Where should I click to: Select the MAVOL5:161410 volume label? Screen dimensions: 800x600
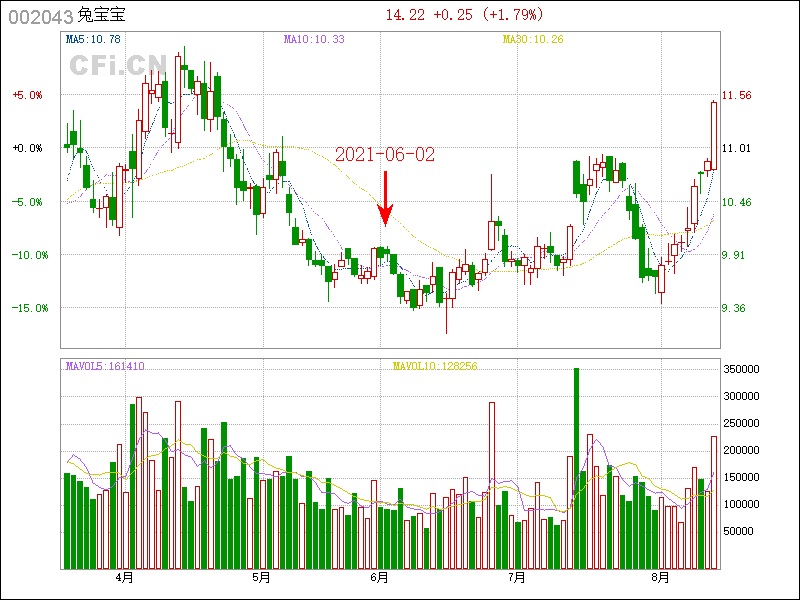(x=105, y=366)
